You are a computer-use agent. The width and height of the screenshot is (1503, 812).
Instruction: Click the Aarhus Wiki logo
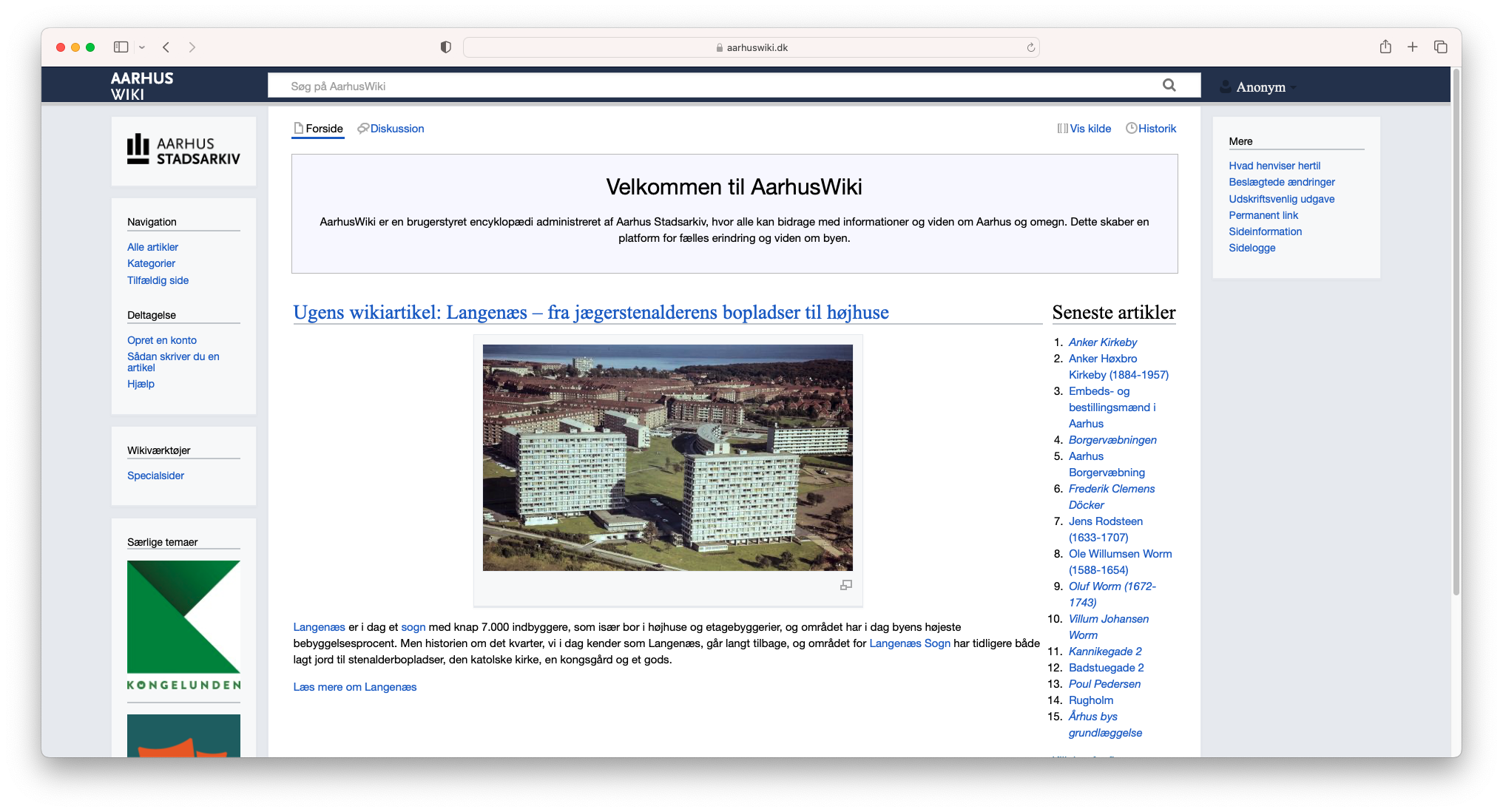pyautogui.click(x=142, y=86)
